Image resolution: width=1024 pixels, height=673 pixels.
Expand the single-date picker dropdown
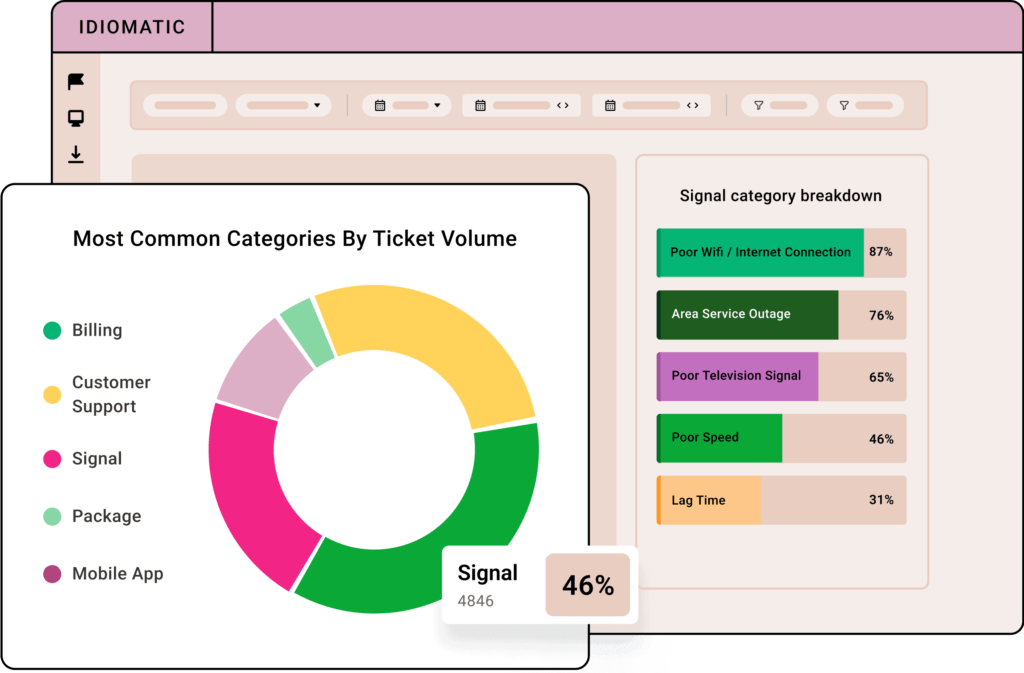pyautogui.click(x=436, y=105)
